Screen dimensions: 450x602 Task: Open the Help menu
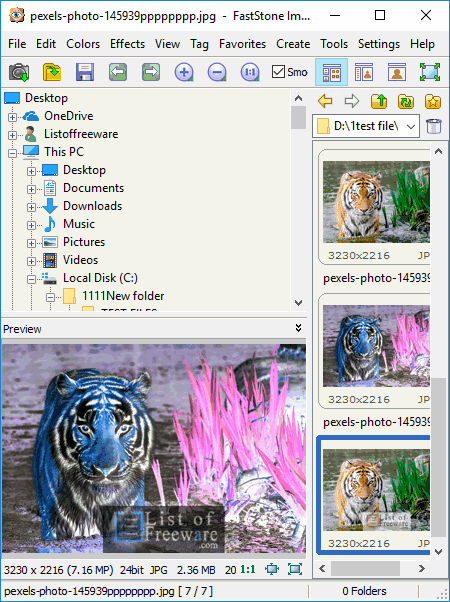422,44
